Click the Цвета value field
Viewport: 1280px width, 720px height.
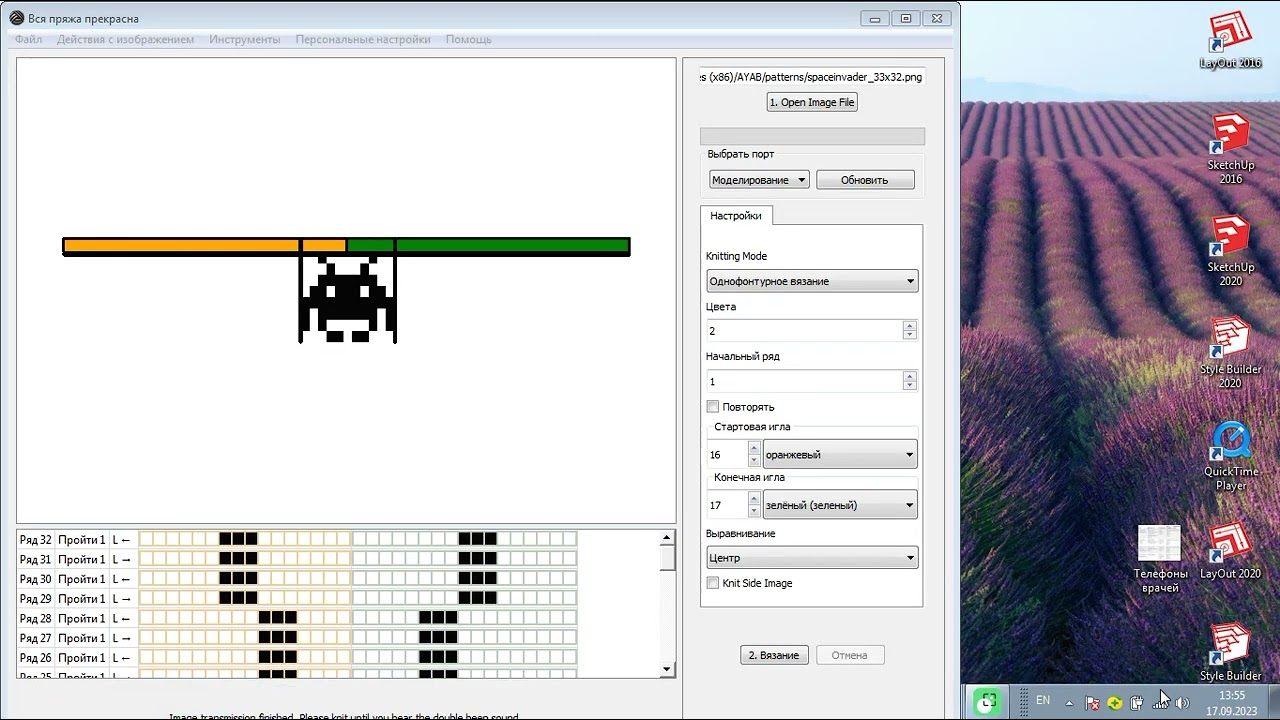804,331
